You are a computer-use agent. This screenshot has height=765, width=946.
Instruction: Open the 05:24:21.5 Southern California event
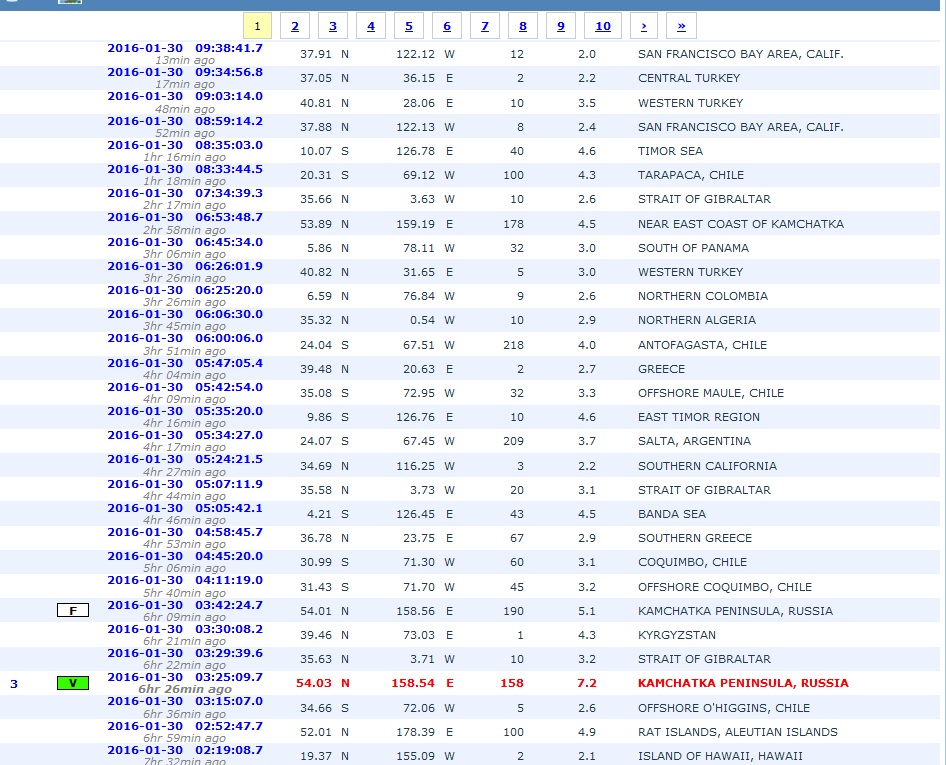(185, 460)
